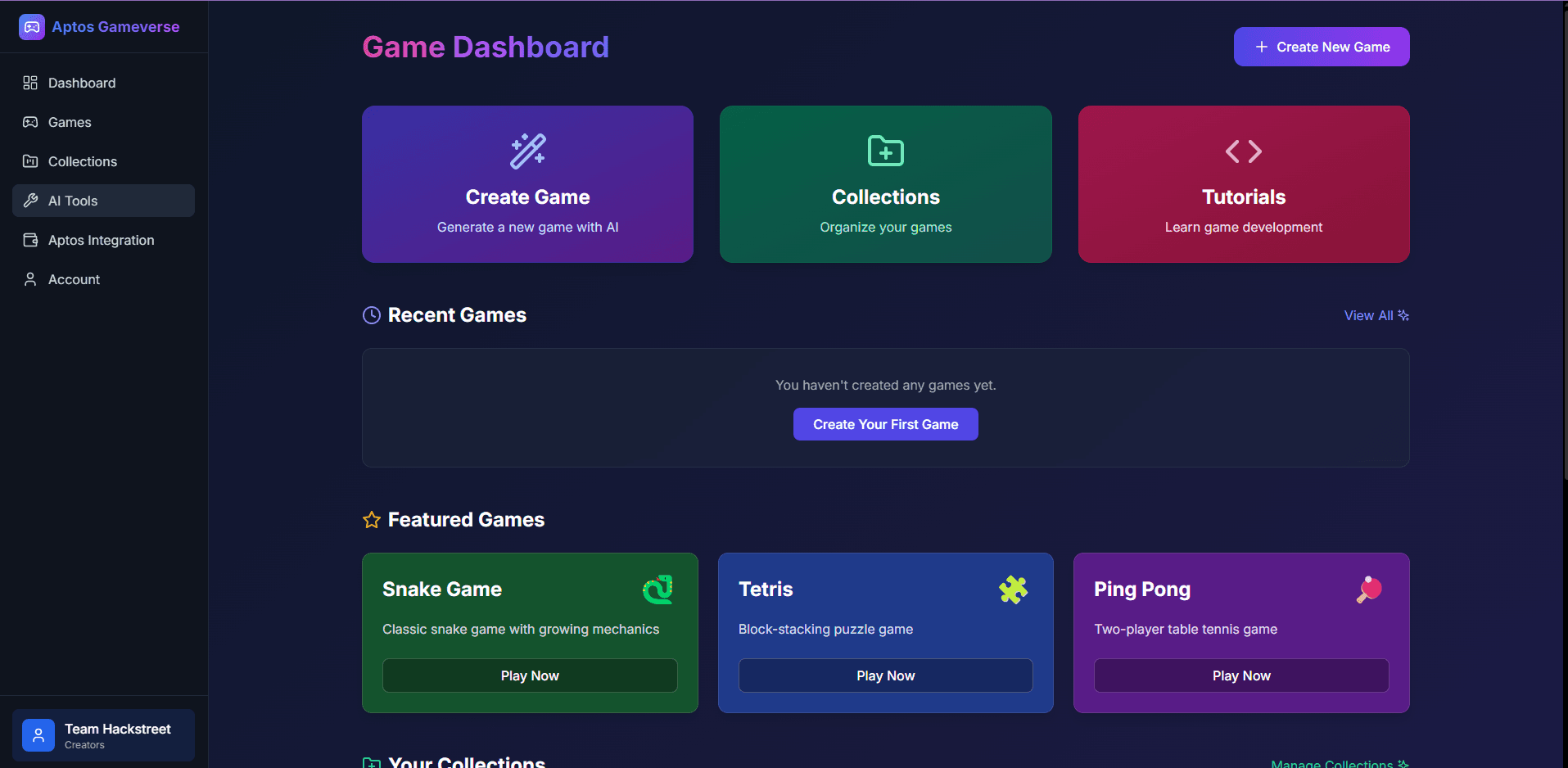
Task: Click the Ping Pong paddle icon
Action: click(x=1369, y=590)
